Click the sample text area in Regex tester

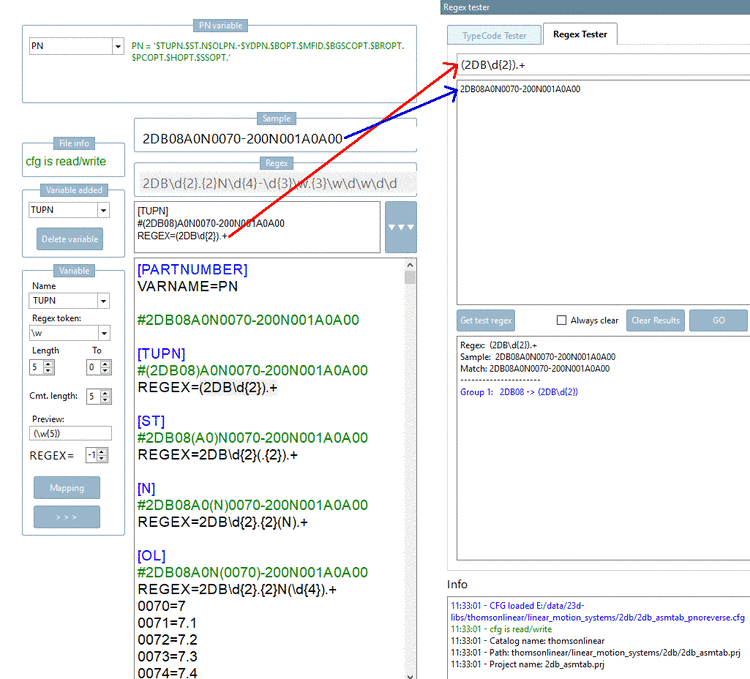pos(603,192)
